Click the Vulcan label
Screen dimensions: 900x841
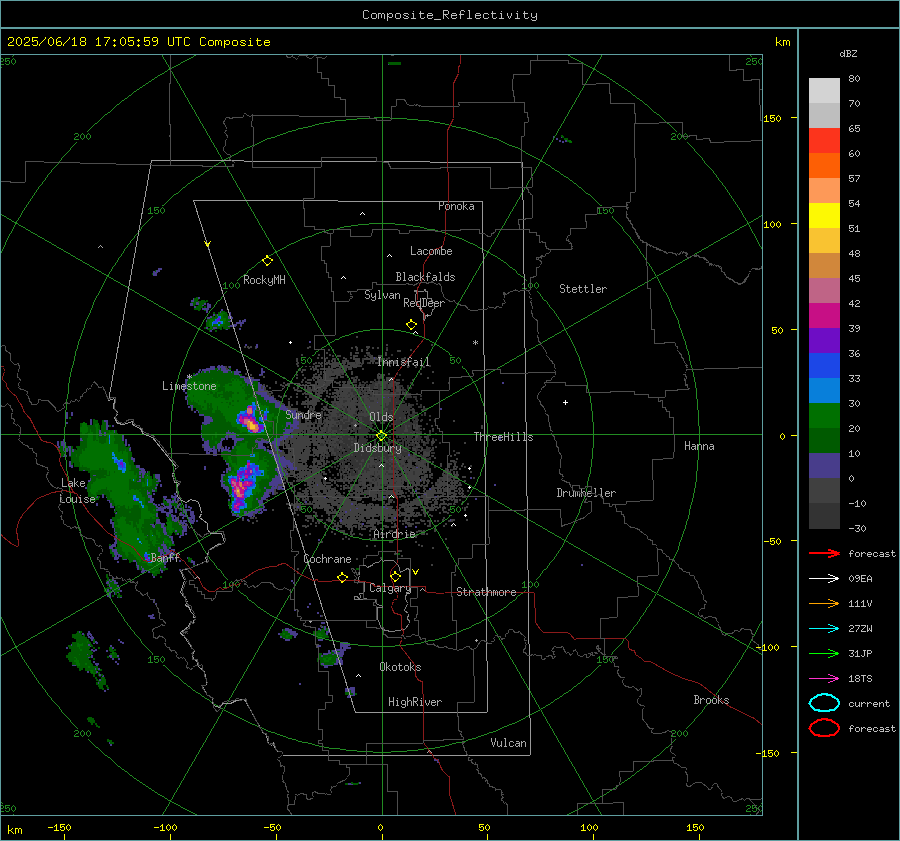pos(508,743)
